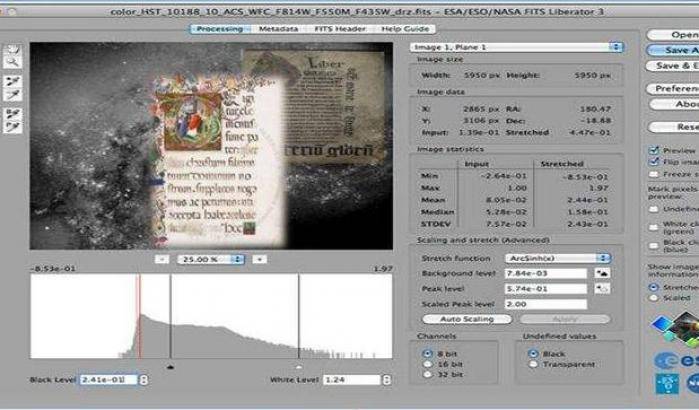Open the Image 1, Plane 1 dropdown
The width and height of the screenshot is (699, 410).
point(517,47)
